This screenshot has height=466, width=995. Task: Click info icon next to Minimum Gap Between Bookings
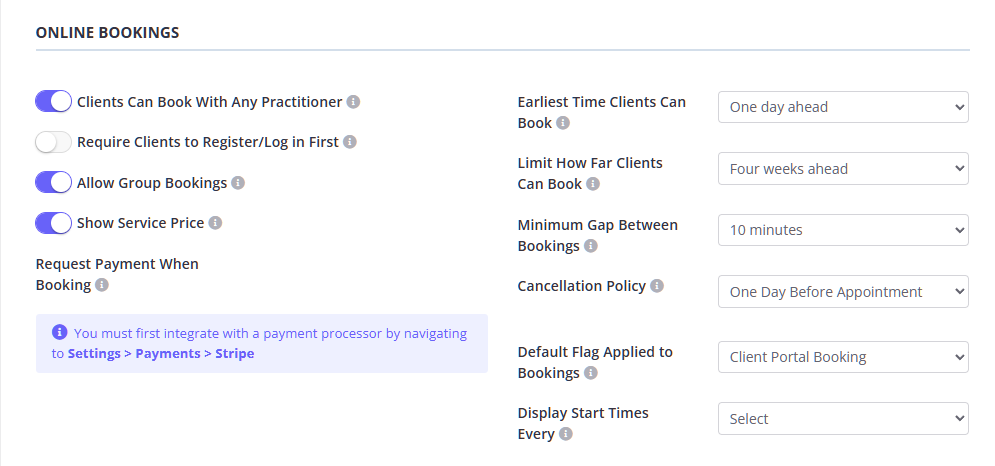[591, 246]
